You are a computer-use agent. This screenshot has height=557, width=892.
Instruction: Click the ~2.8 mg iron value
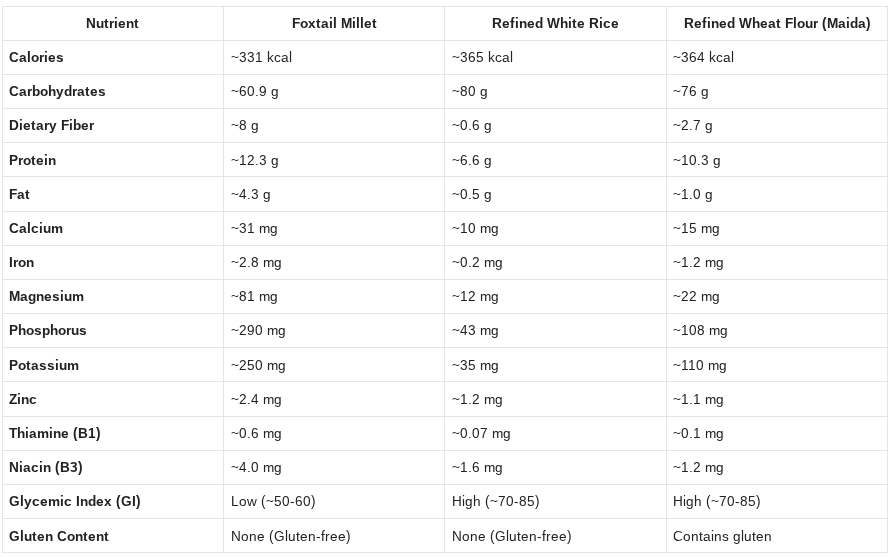click(x=256, y=262)
